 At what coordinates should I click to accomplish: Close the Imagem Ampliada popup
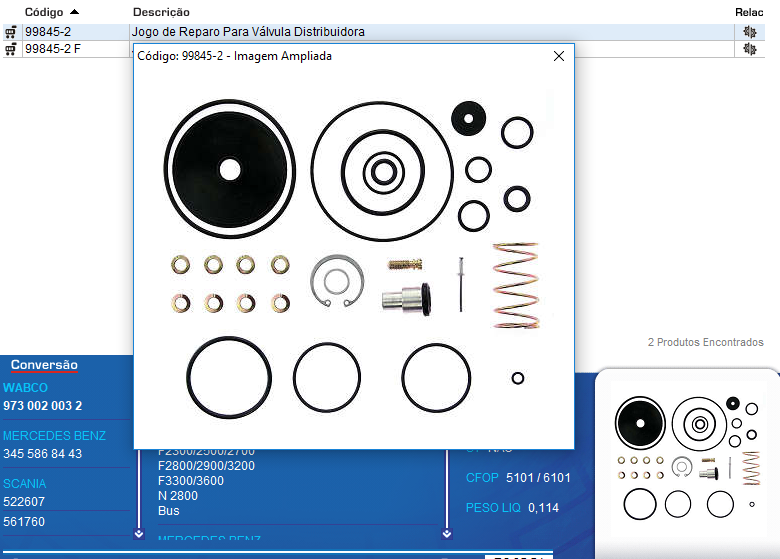coord(559,57)
